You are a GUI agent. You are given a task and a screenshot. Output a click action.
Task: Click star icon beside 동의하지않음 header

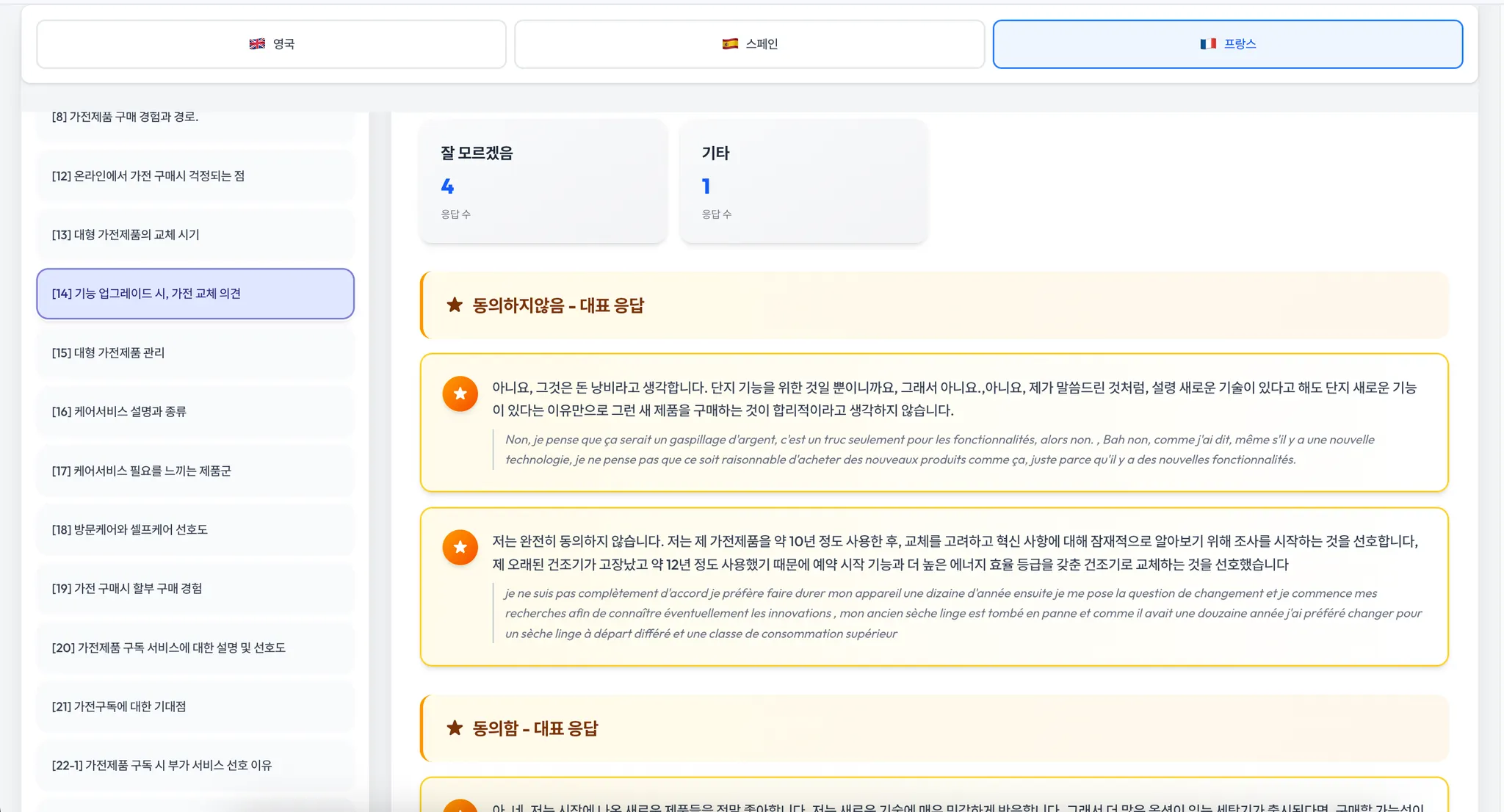coord(455,305)
